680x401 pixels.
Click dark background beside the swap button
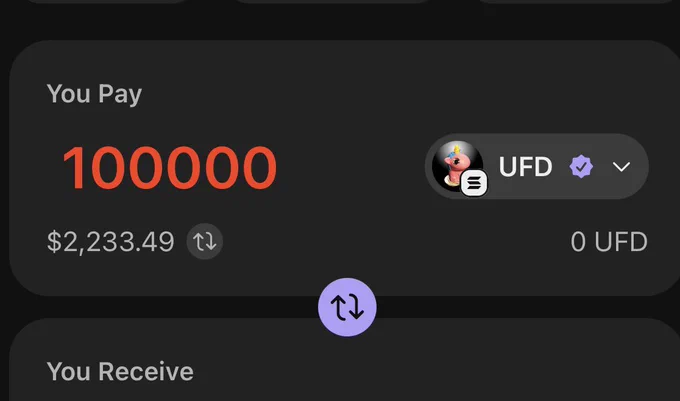(x=173, y=307)
